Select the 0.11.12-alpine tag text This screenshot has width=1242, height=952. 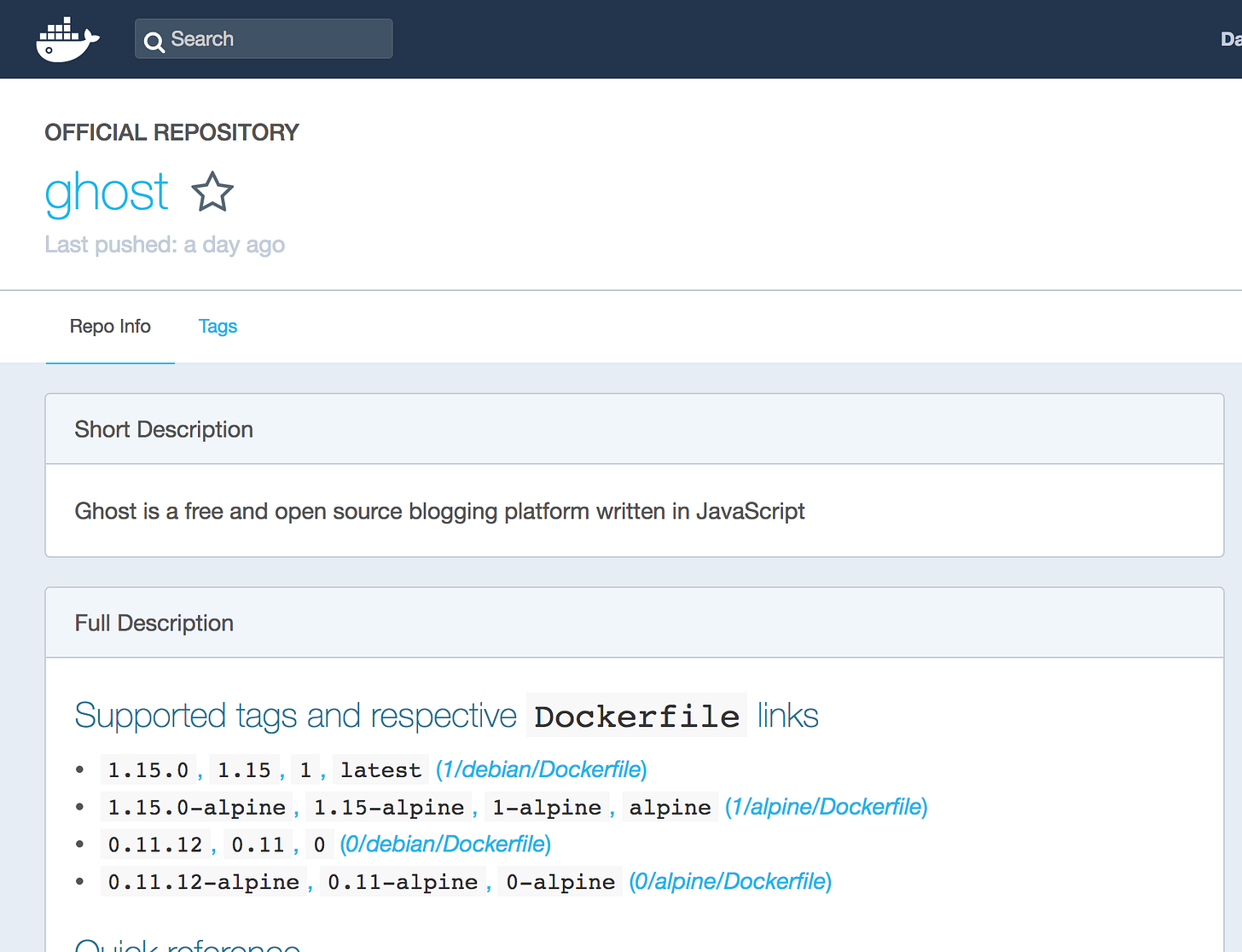point(204,882)
